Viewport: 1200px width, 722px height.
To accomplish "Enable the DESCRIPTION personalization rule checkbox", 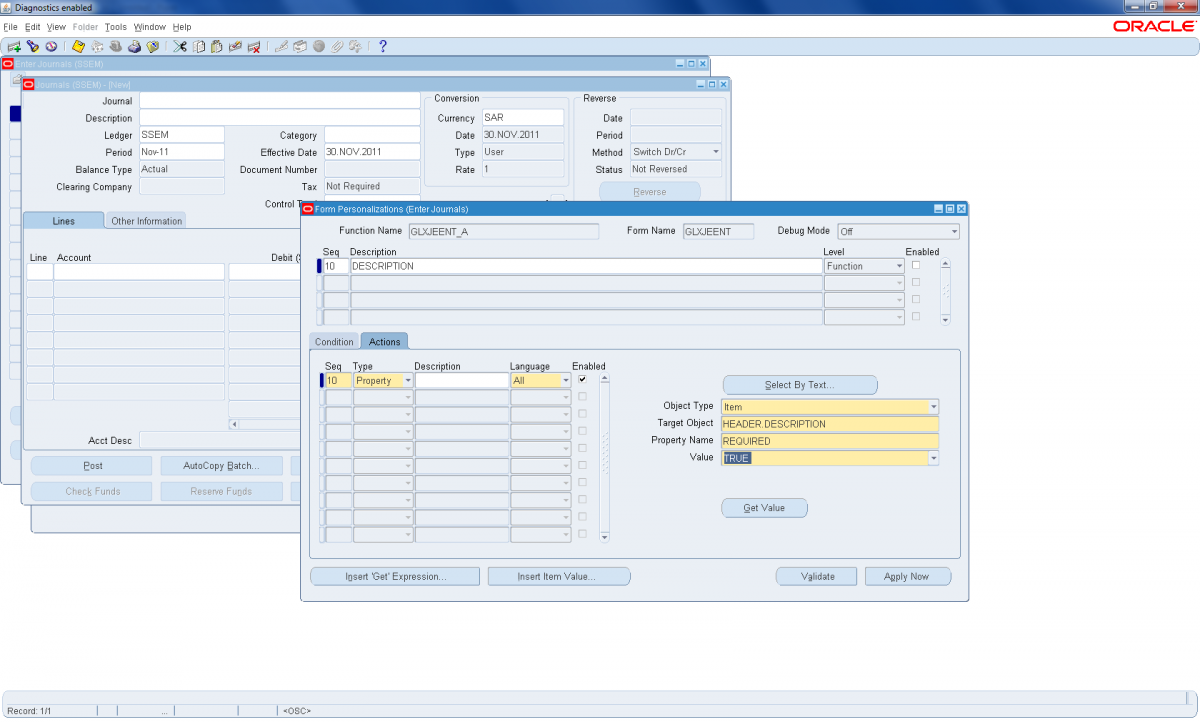I will click(x=916, y=265).
